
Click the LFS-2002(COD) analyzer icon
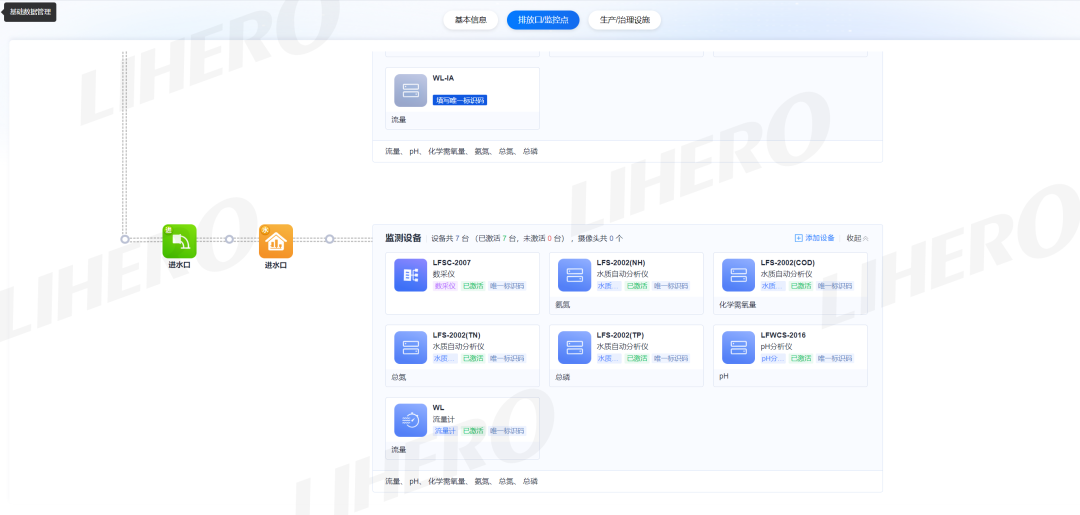[738, 275]
